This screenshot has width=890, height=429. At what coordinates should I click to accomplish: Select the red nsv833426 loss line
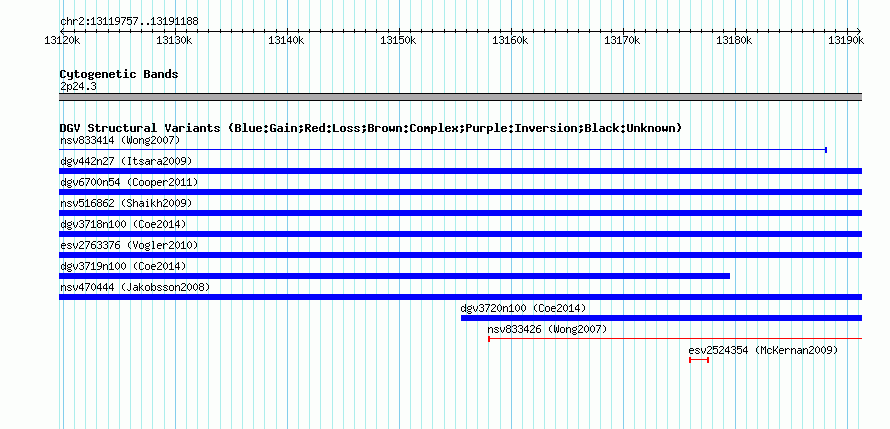(675, 339)
